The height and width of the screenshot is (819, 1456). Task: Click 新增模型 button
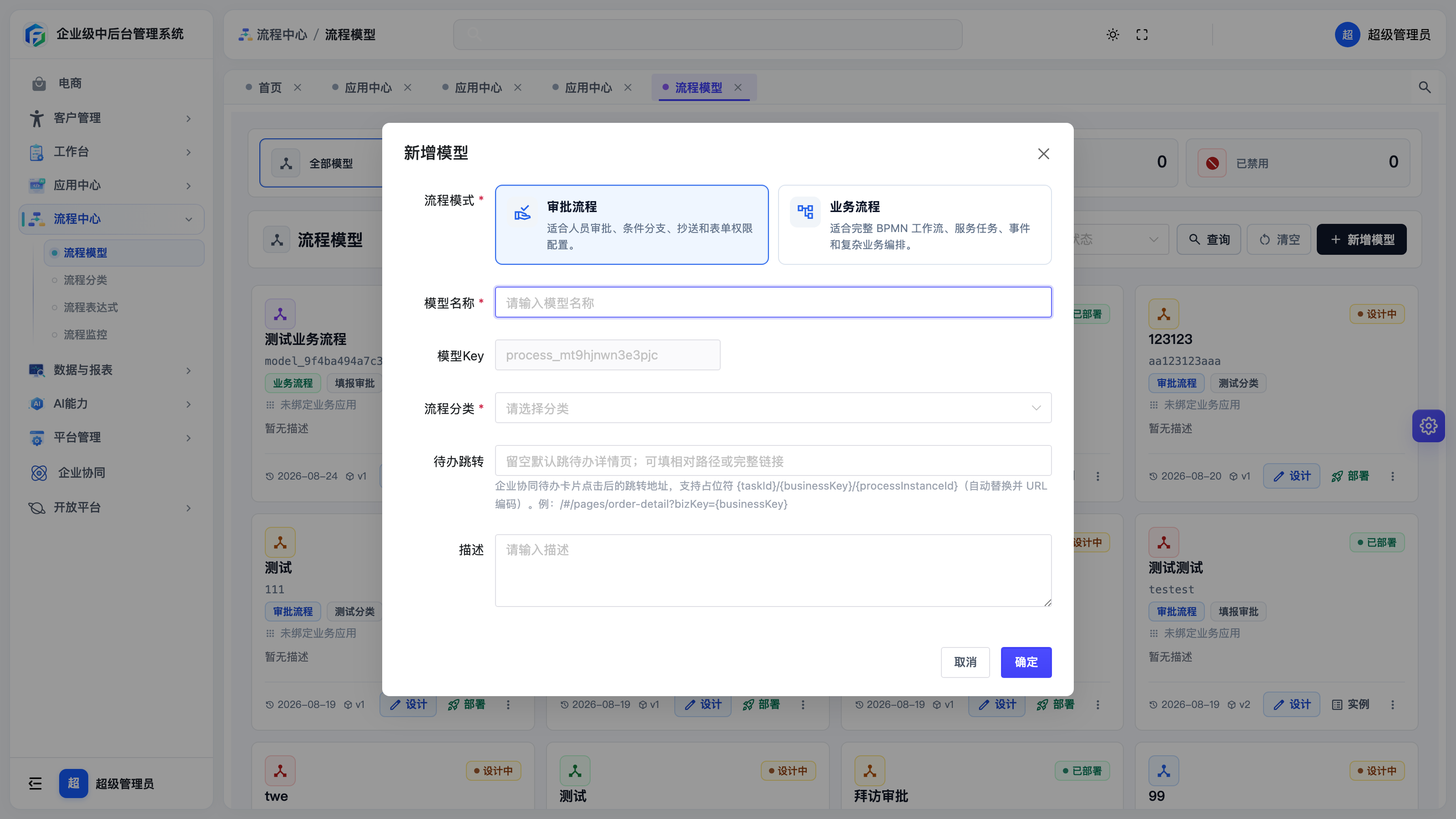(1361, 240)
